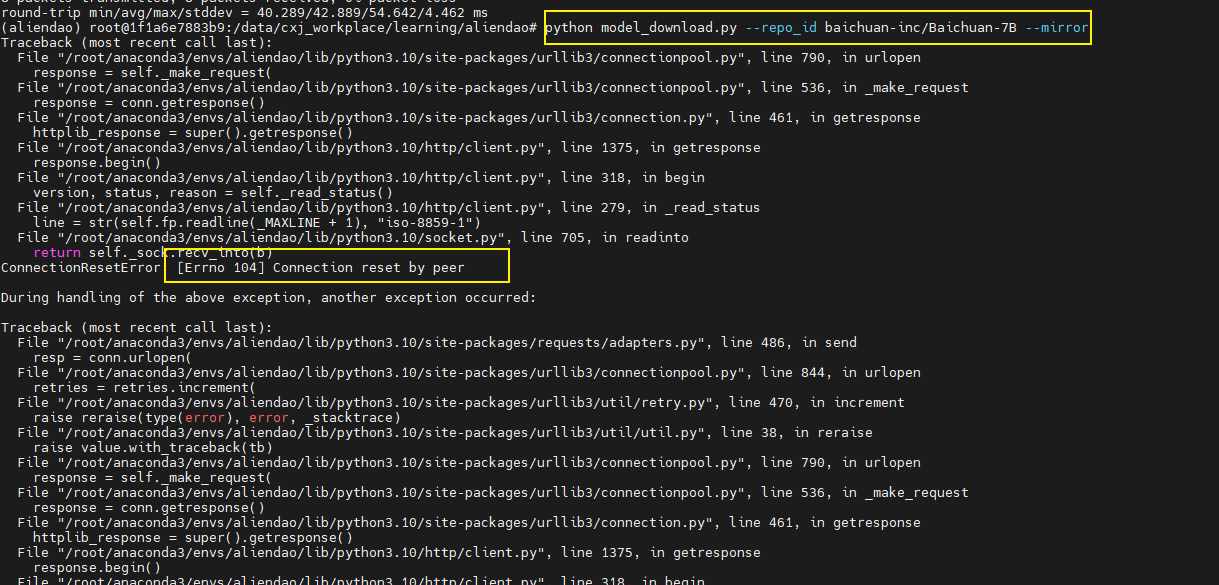The width and height of the screenshot is (1219, 585).
Task: Click the --mirror flag at line end
Action: click(x=1056, y=27)
